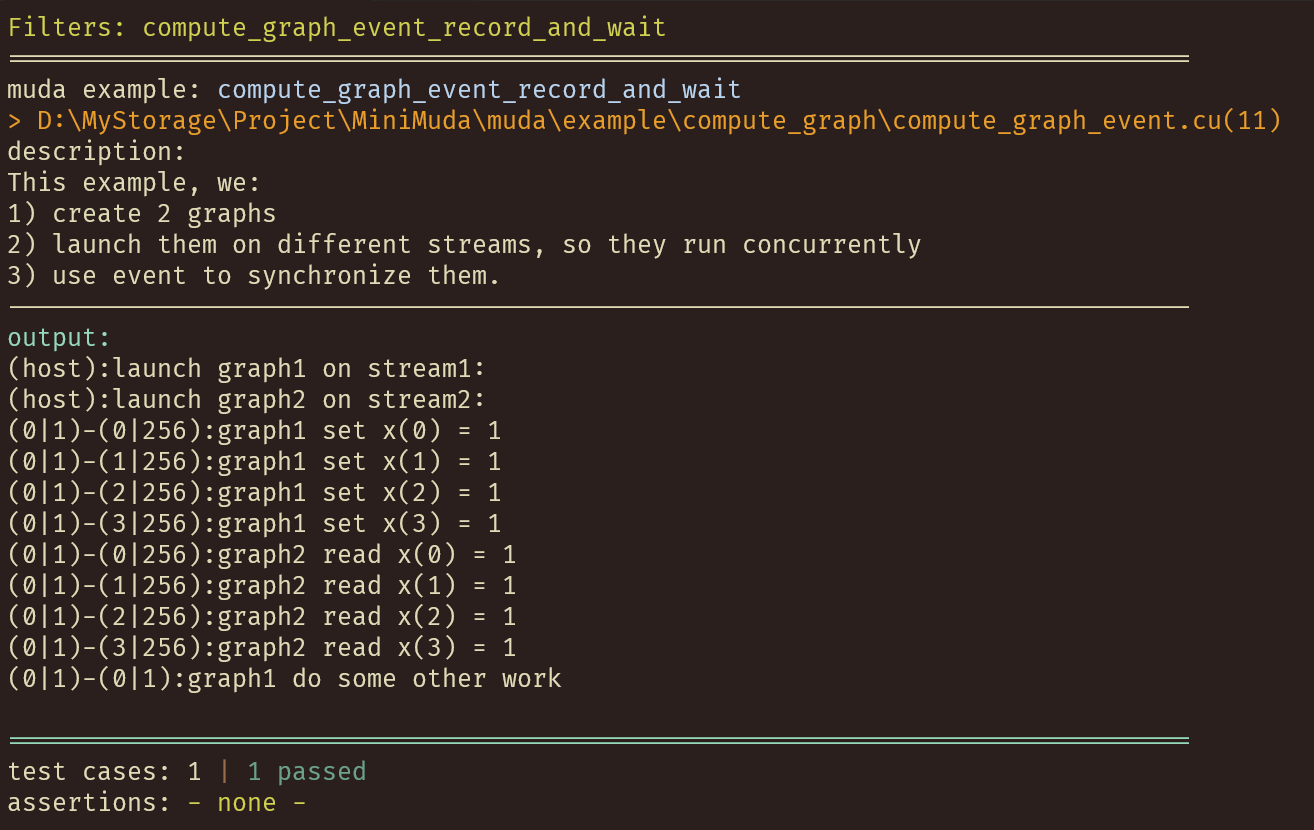
Task: Click 'graph1 do some other work' line
Action: 284,679
